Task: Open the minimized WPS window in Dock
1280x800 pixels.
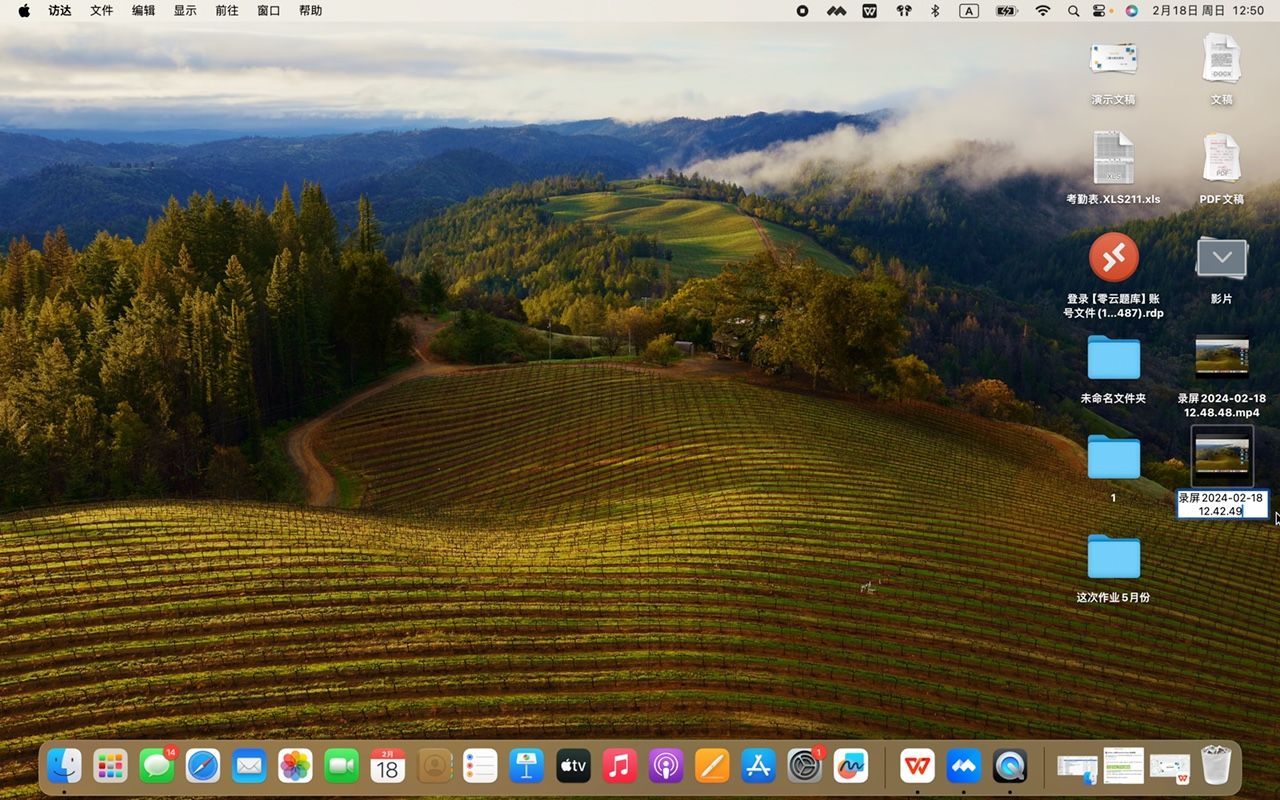Action: click(1169, 767)
